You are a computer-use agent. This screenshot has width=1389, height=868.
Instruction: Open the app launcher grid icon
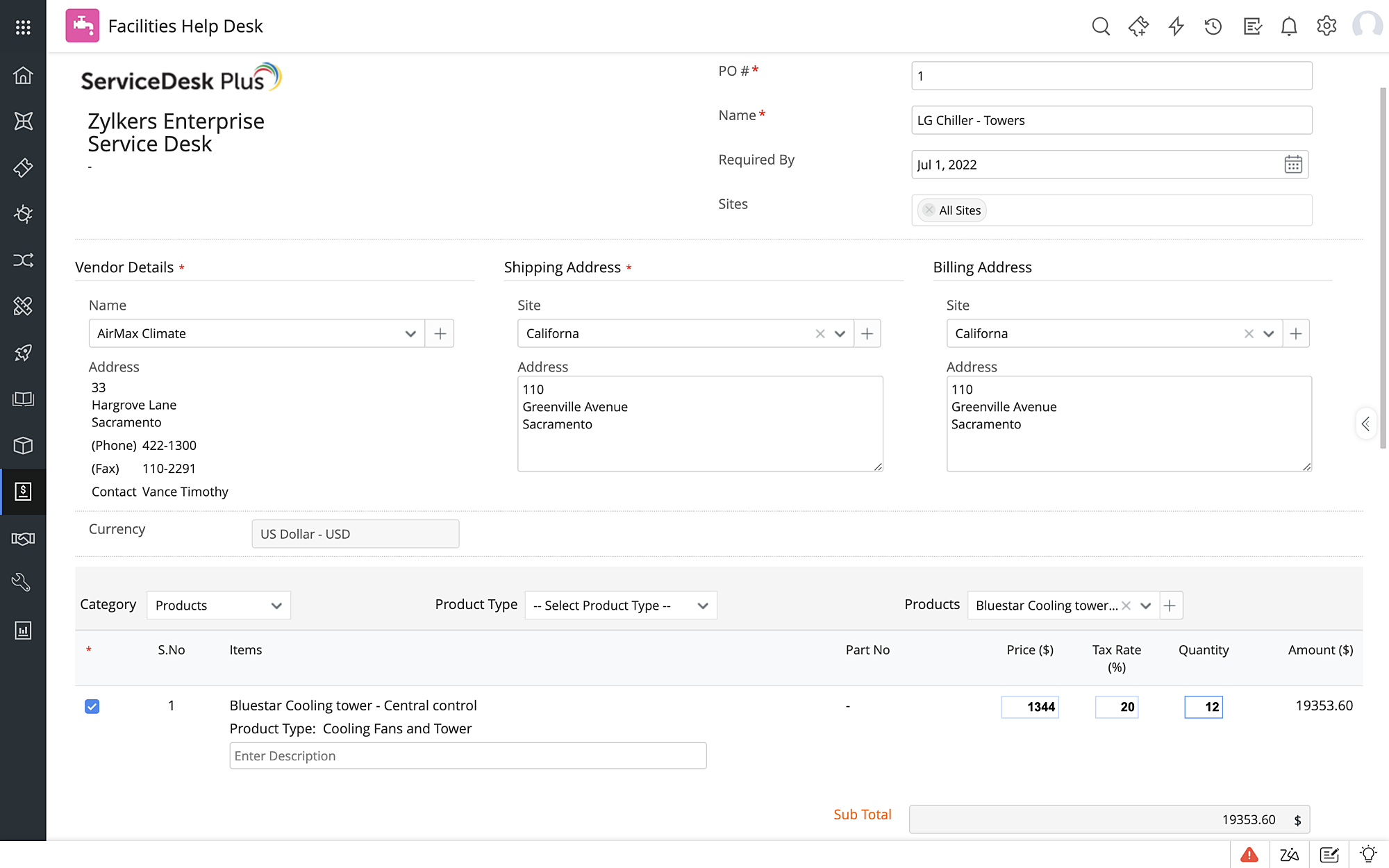(23, 26)
